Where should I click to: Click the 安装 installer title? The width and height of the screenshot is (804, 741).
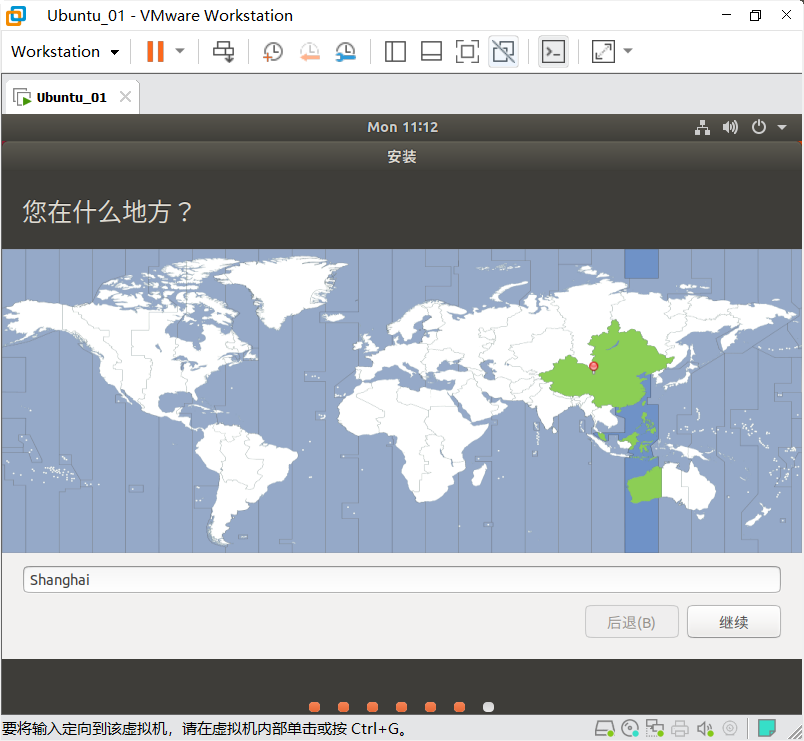click(x=402, y=156)
